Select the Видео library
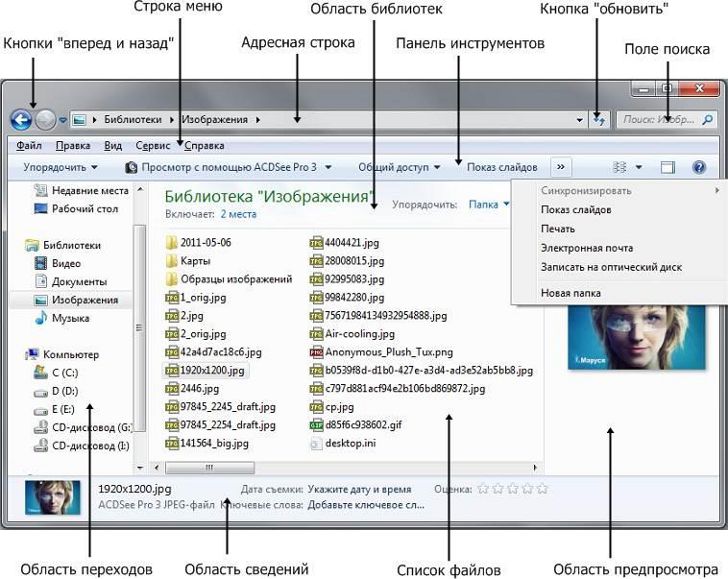Screen dimensions: 728x579 pos(58,263)
